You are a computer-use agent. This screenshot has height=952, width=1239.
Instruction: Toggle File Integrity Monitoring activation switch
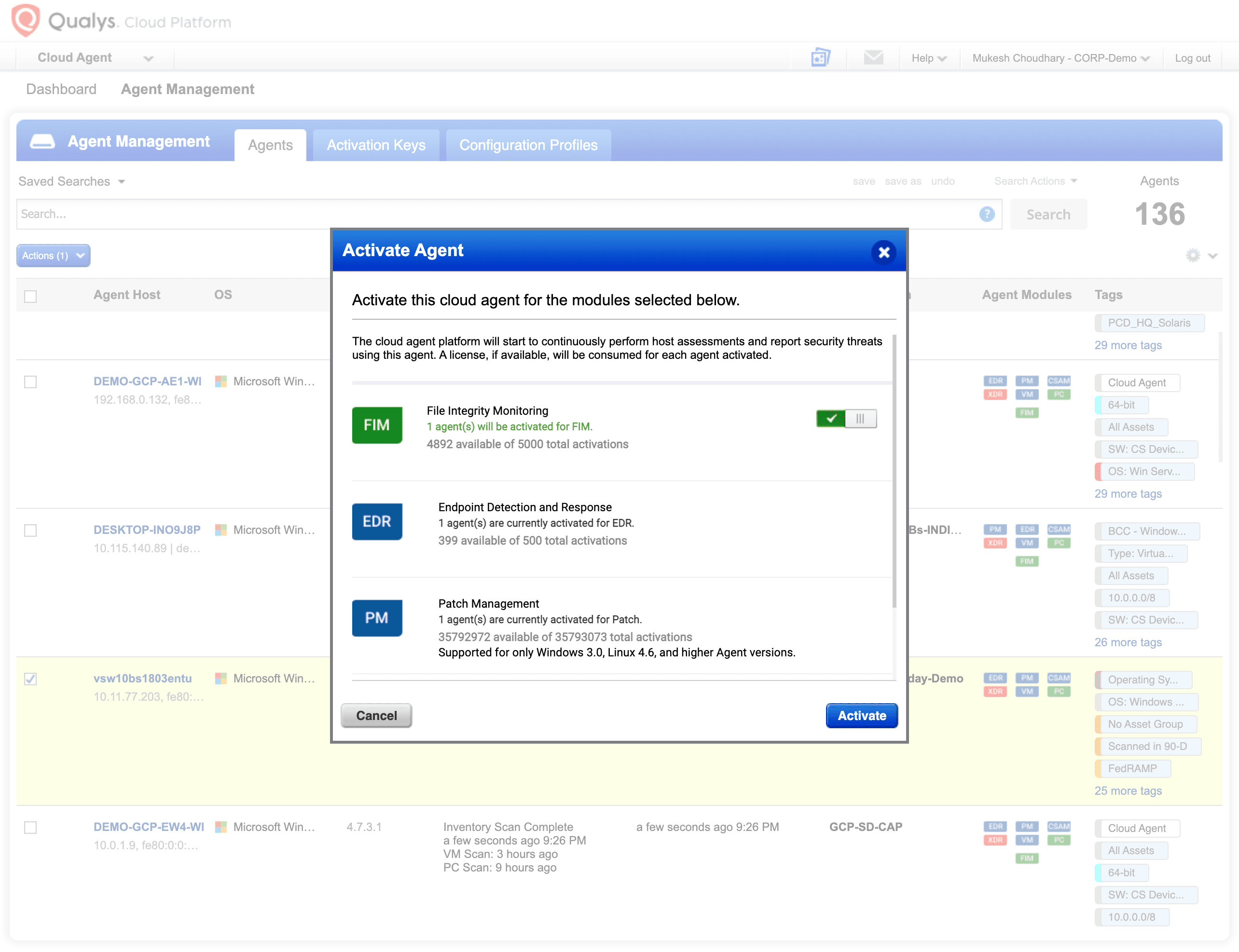pyautogui.click(x=846, y=419)
